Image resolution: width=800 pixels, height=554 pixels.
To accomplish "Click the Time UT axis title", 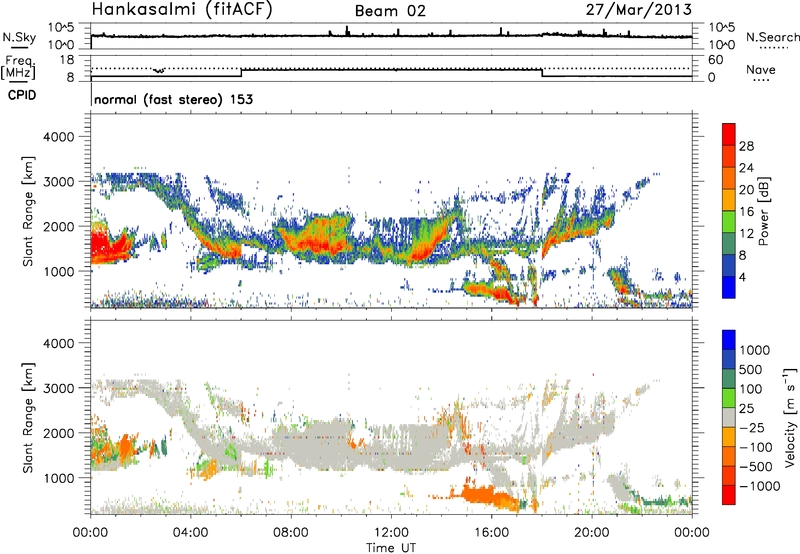I will click(391, 548).
